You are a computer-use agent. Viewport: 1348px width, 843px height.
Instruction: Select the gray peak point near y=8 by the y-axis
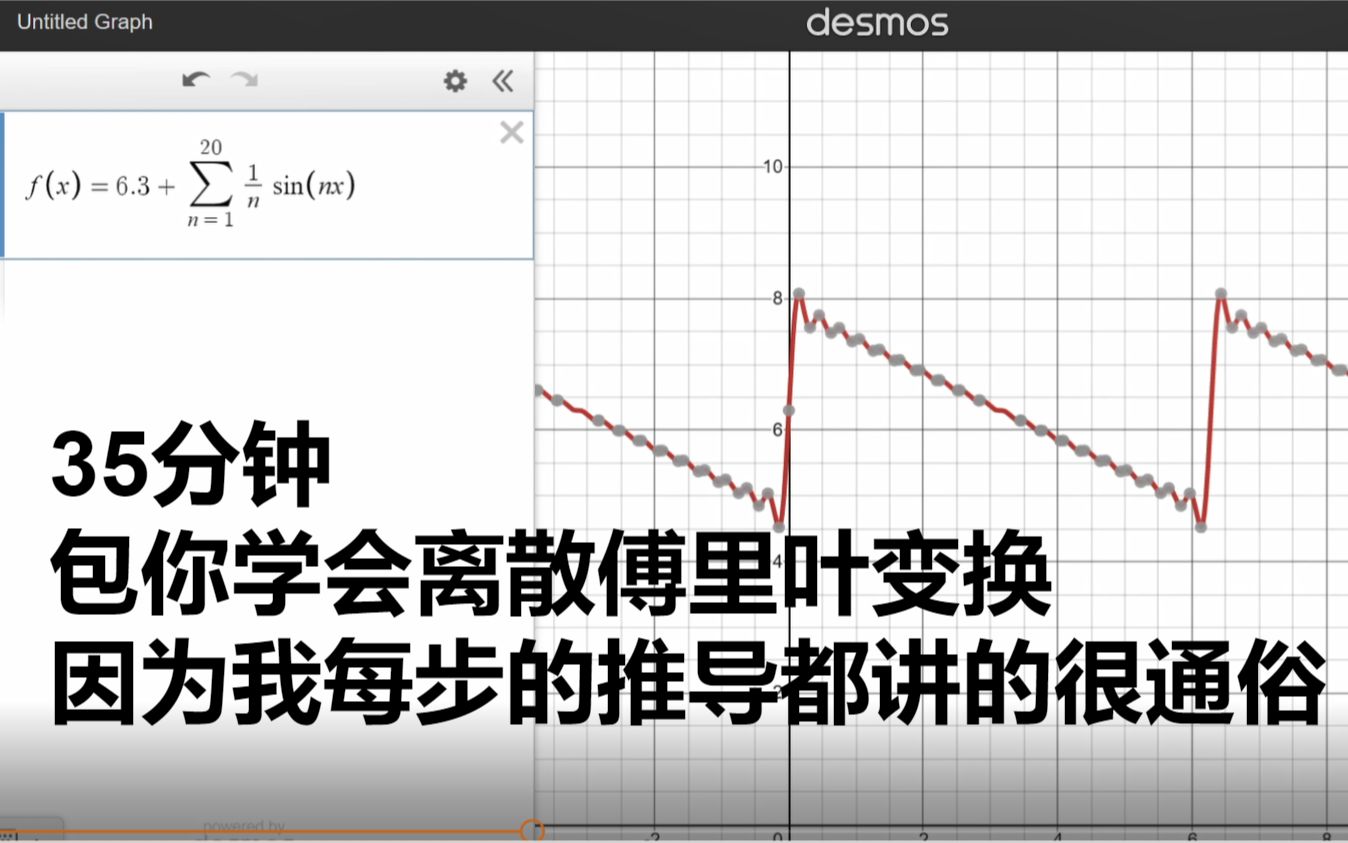click(x=799, y=294)
